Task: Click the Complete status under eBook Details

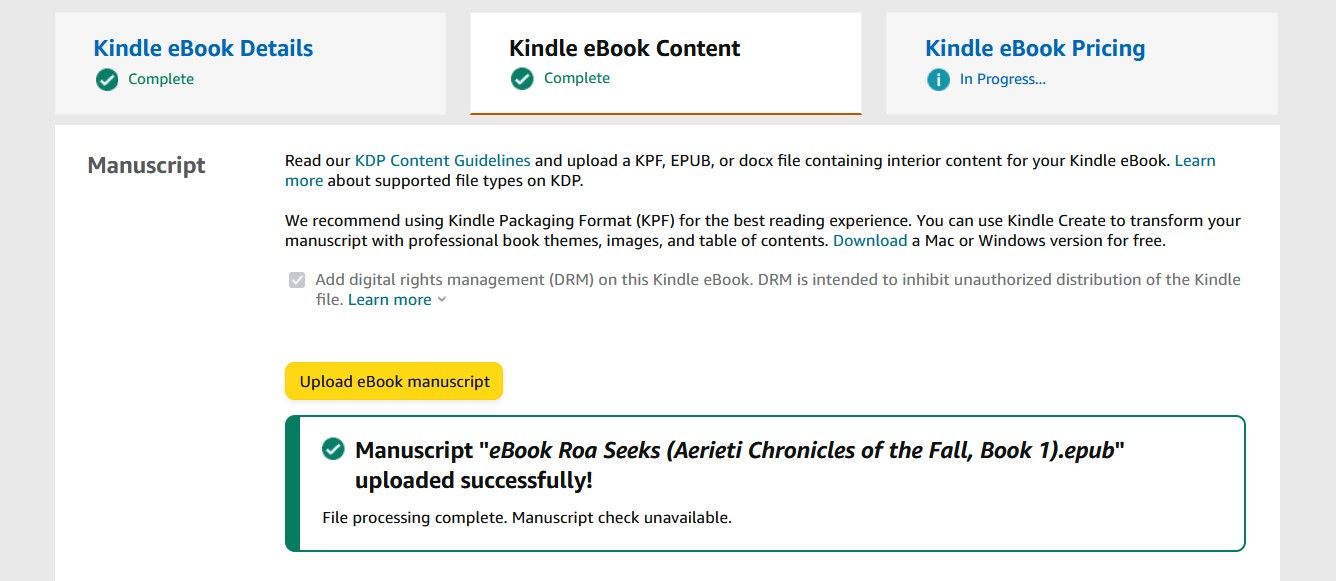Action: coord(161,80)
